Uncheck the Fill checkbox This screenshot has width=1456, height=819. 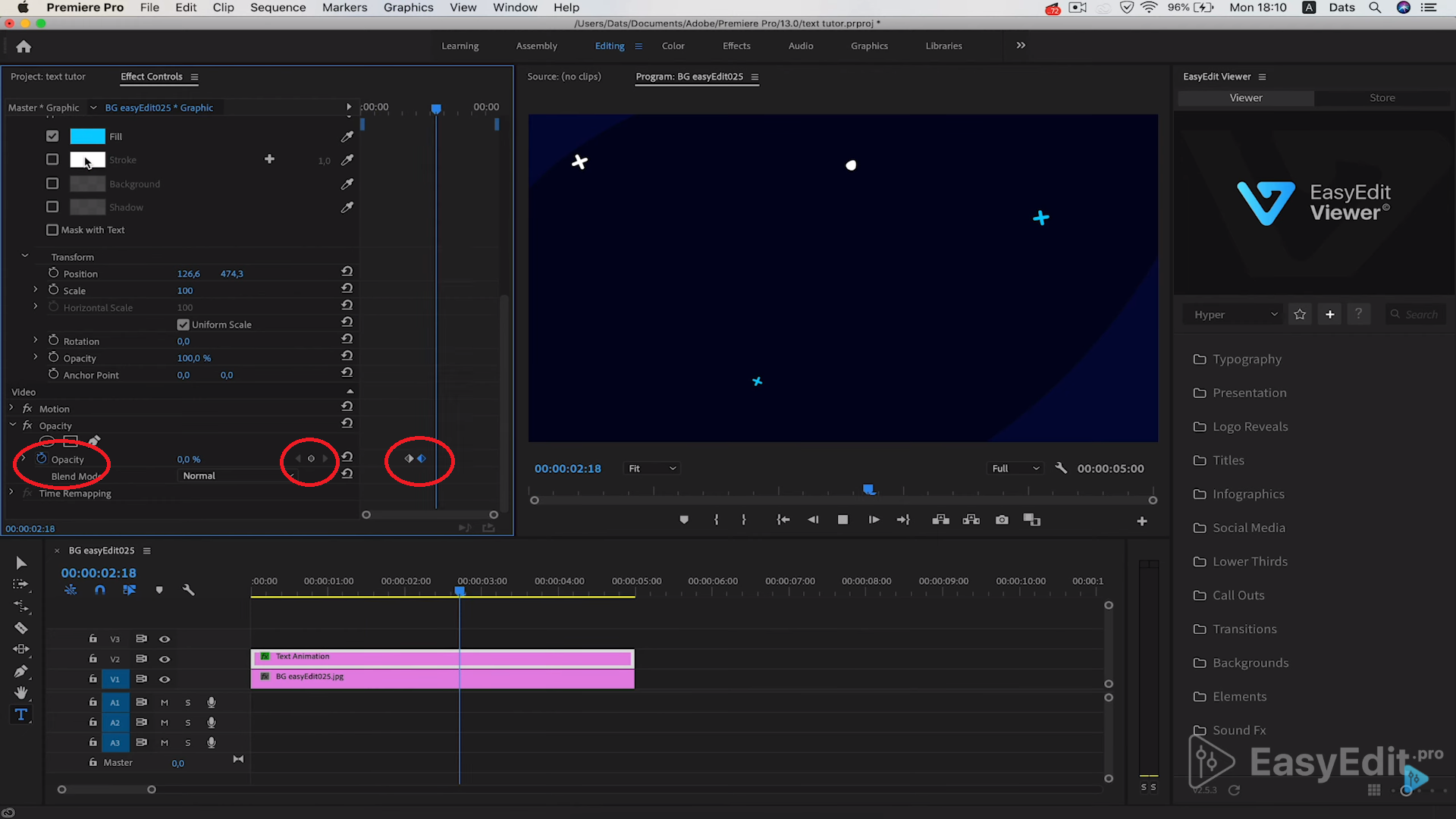(x=52, y=136)
